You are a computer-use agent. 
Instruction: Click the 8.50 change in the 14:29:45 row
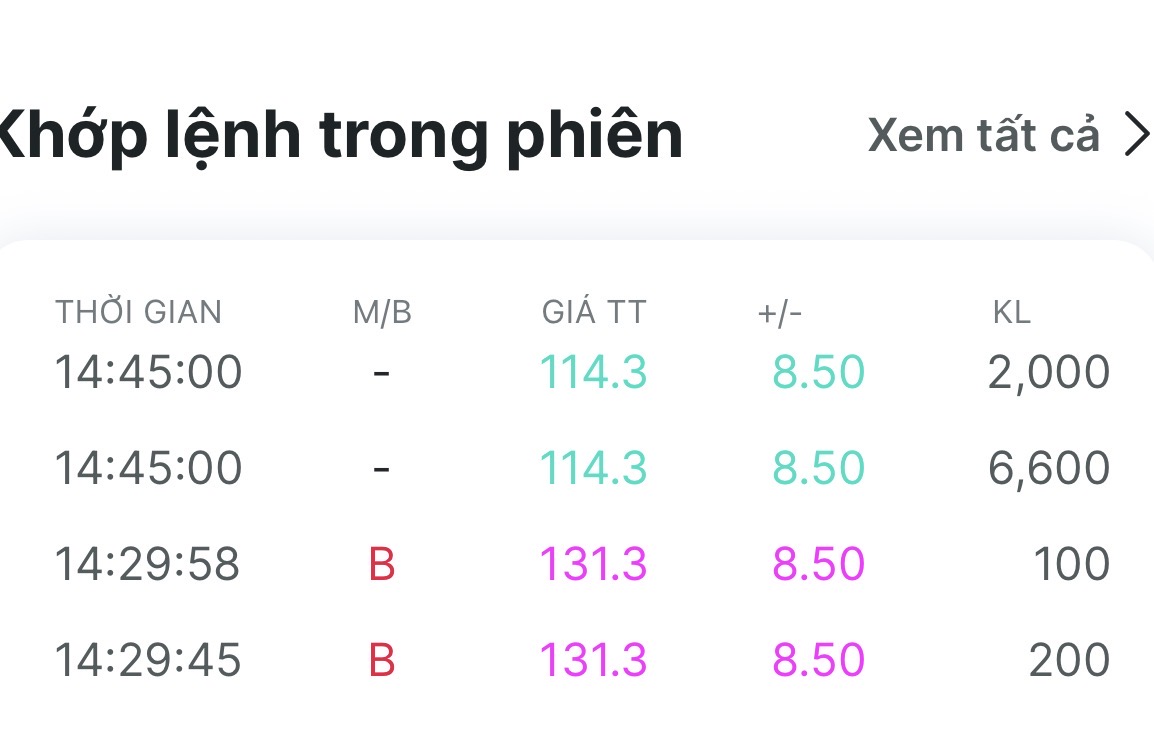818,660
